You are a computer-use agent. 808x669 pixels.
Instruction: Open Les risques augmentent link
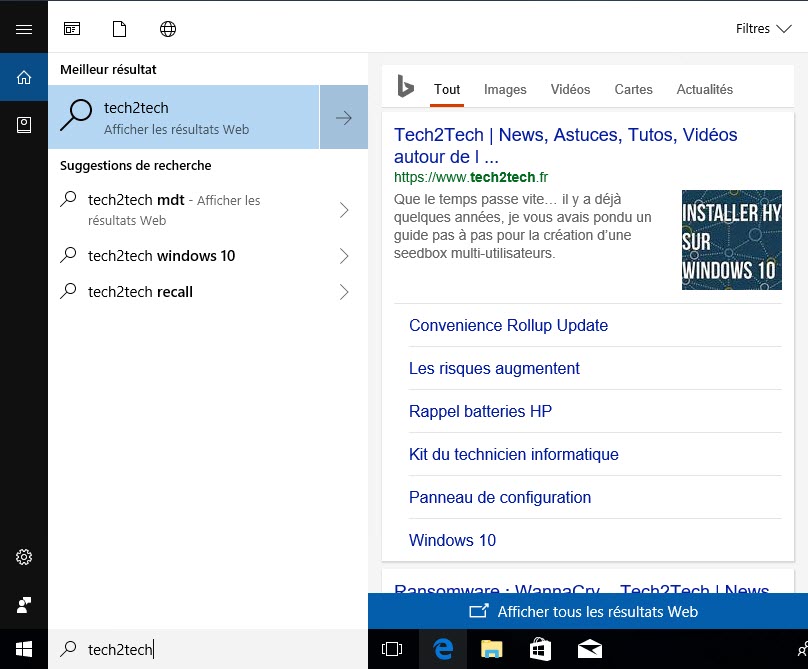tap(494, 369)
